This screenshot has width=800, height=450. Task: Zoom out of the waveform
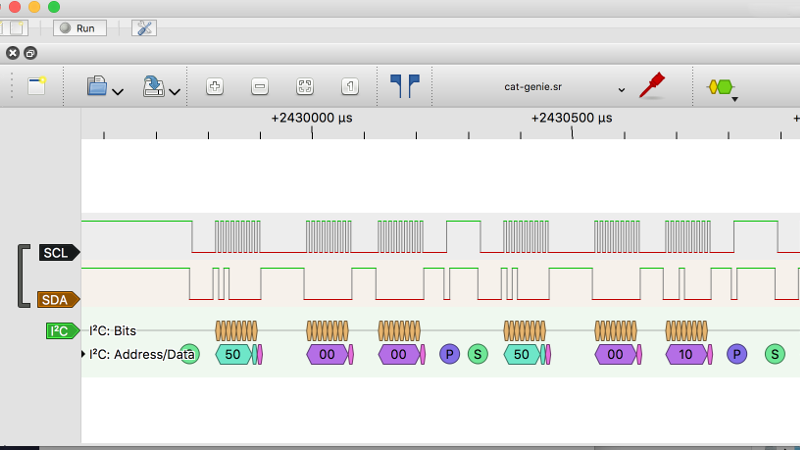click(259, 87)
